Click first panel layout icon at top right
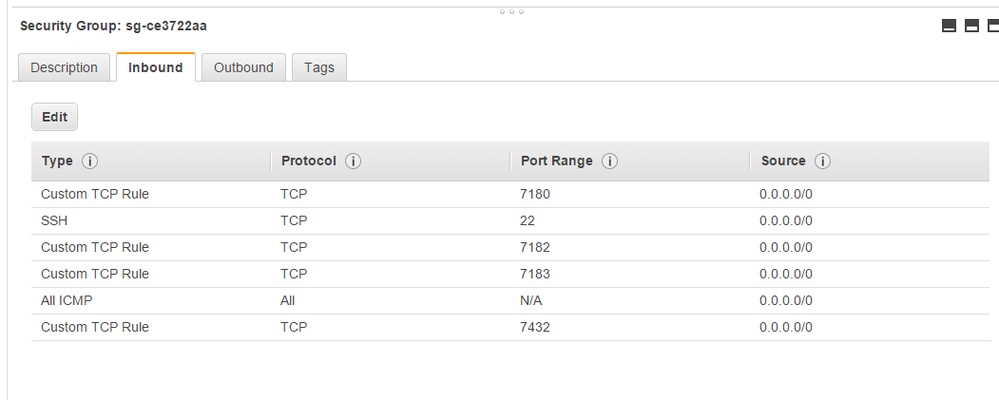Image resolution: width=999 pixels, height=400 pixels. (x=950, y=26)
